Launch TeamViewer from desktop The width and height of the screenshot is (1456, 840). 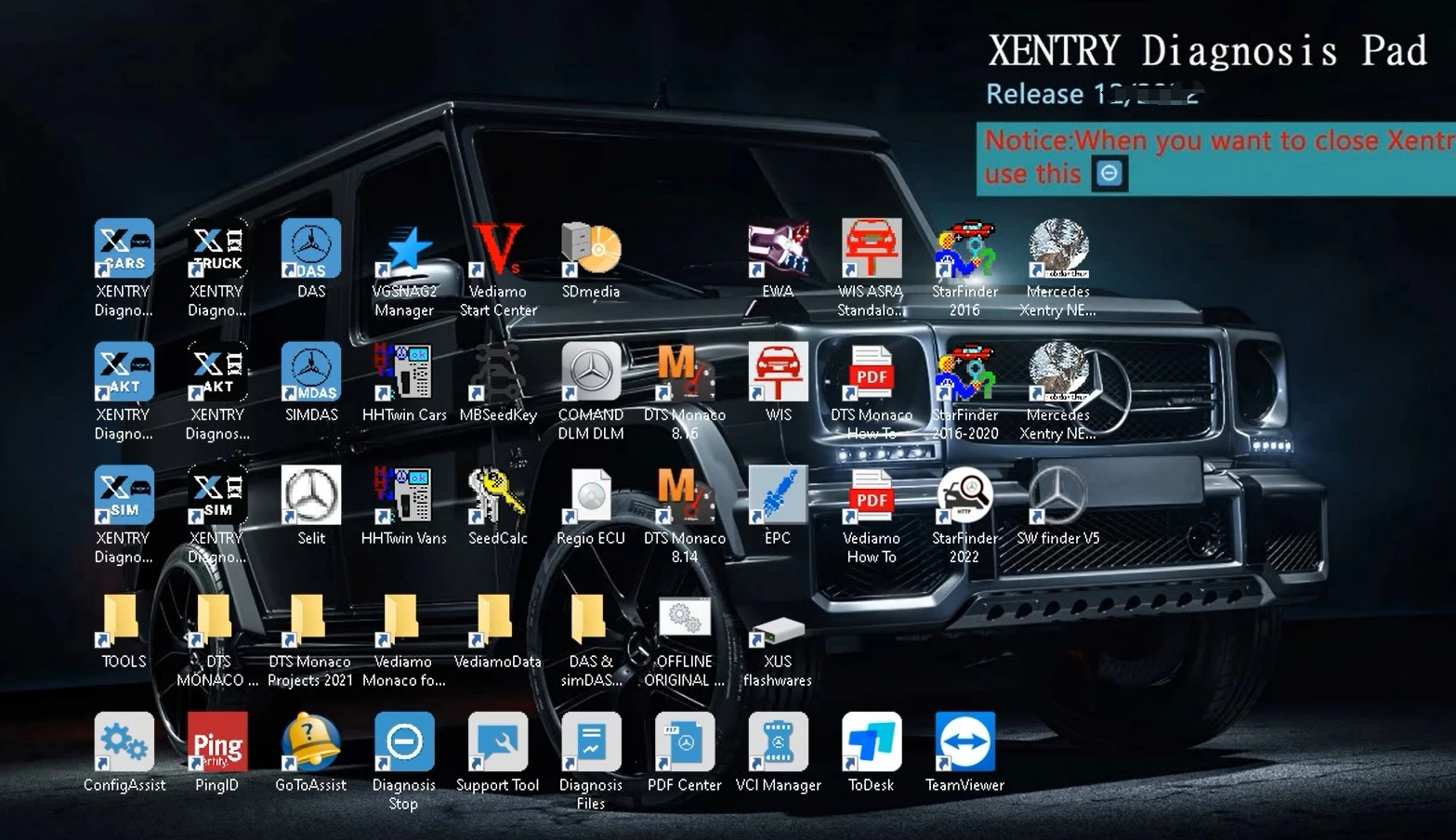(964, 743)
